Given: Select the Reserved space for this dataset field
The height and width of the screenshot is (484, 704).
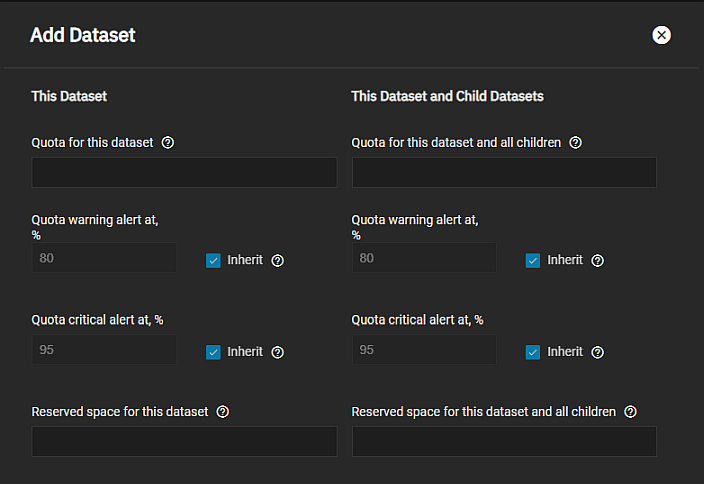Looking at the screenshot, I should pyautogui.click(x=184, y=441).
